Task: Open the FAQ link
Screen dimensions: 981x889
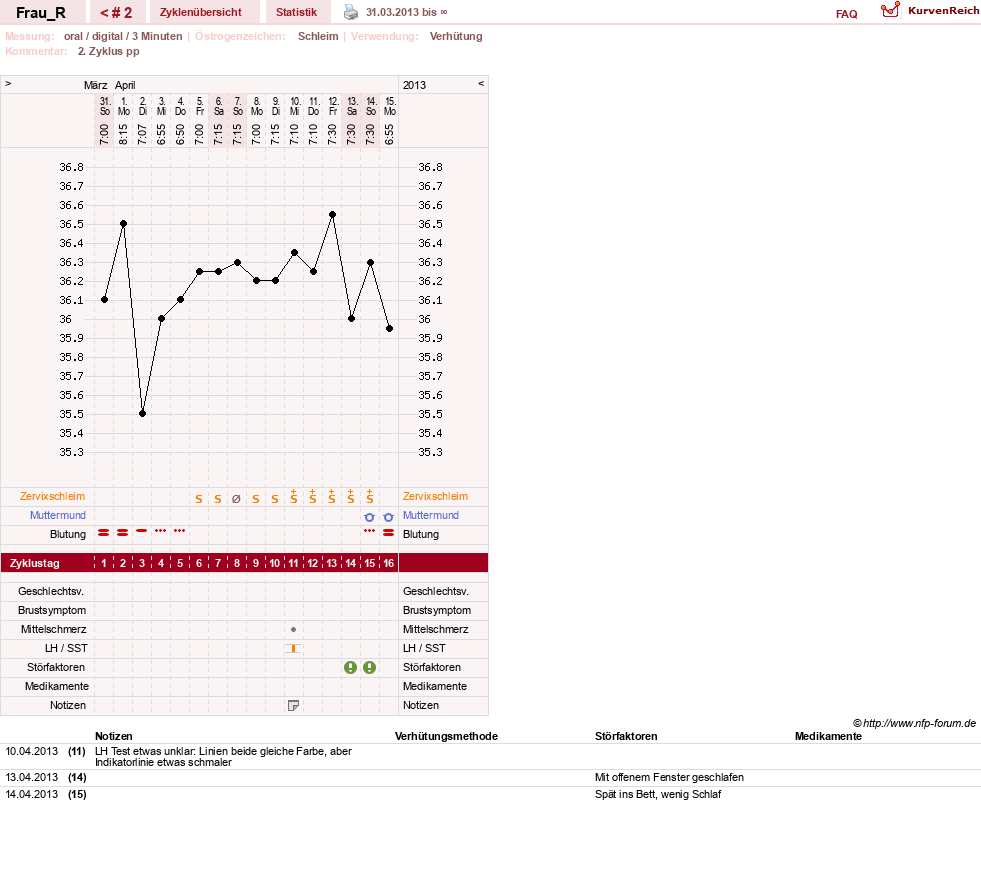Action: coord(846,14)
